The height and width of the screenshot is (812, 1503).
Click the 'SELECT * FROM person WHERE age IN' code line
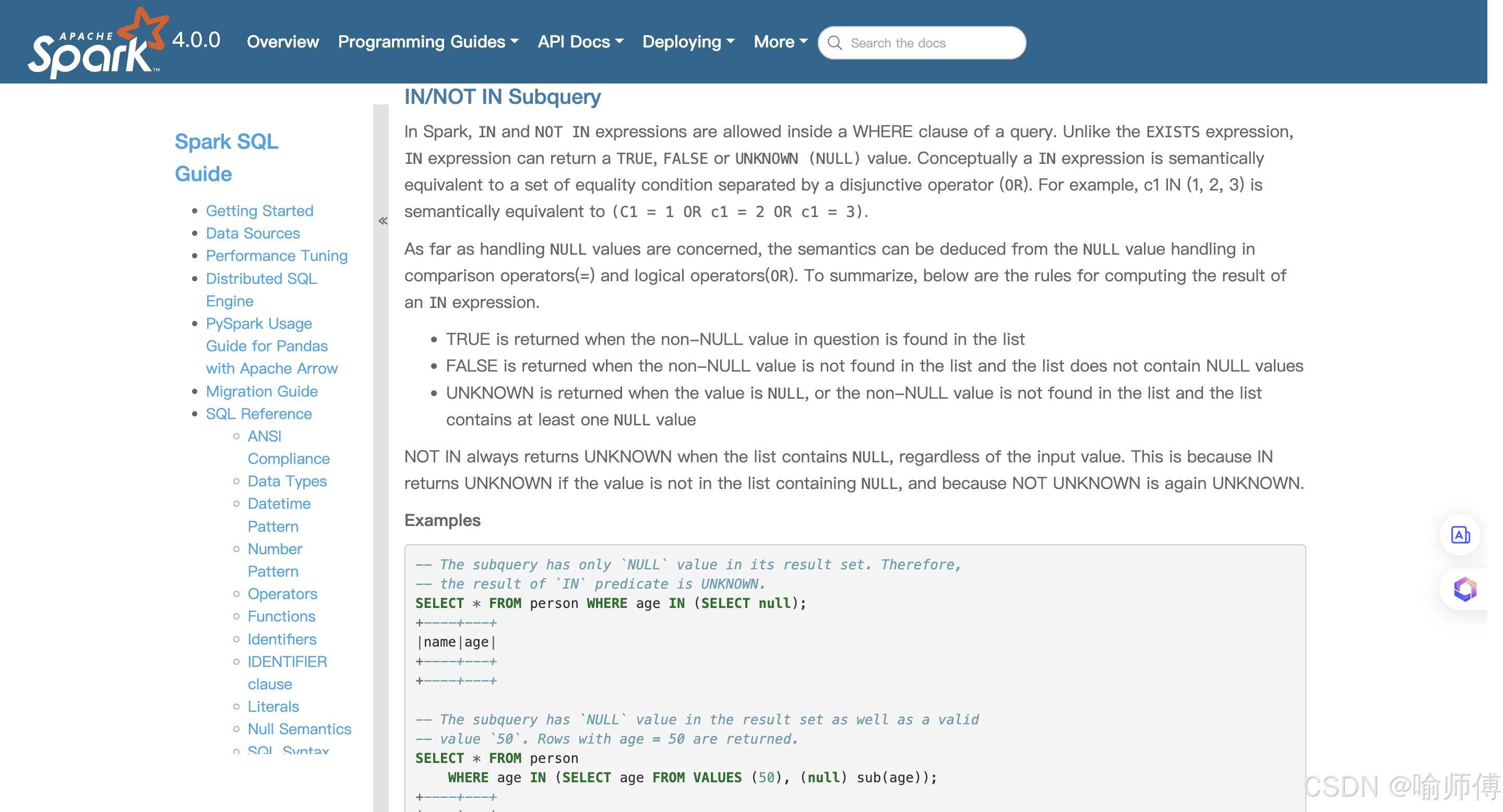click(x=610, y=603)
